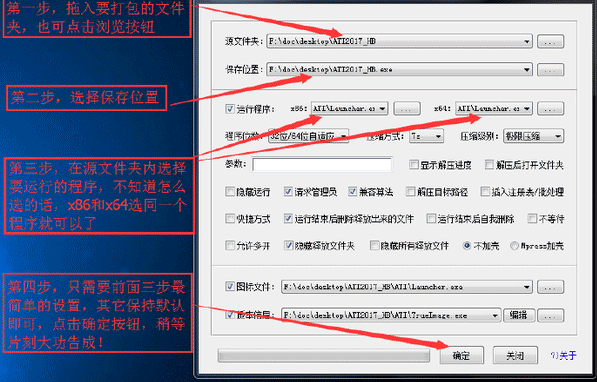Viewport: 597px width, 382px height.
Task: Click the browse button beside 保存位置
Action: pyautogui.click(x=550, y=70)
